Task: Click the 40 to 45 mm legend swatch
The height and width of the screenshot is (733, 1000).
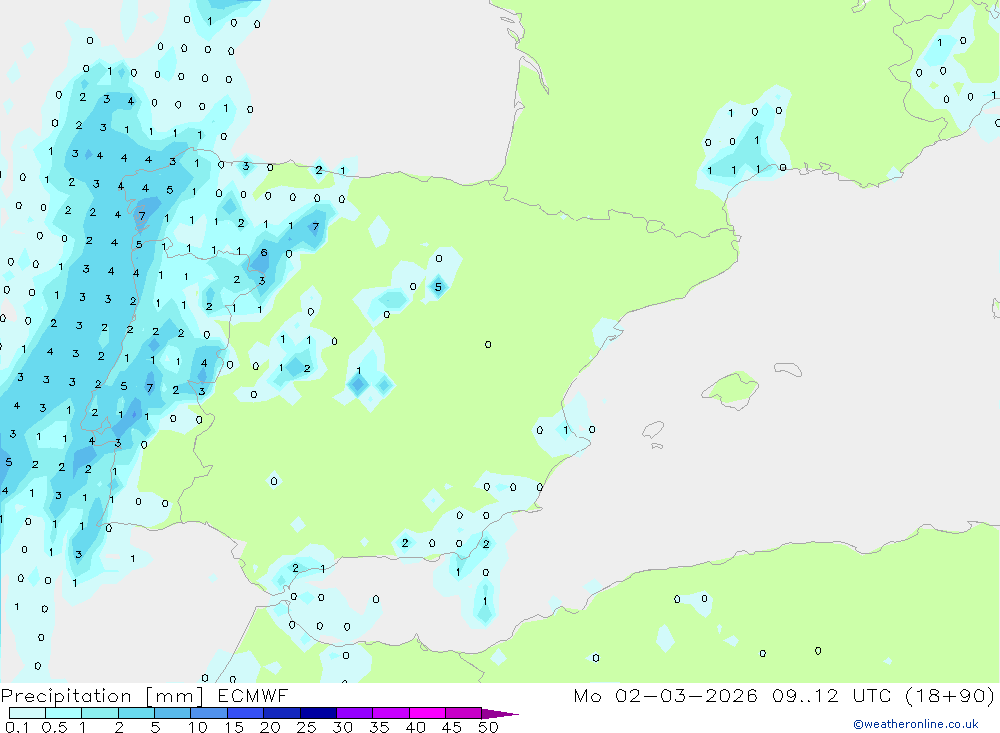Action: [427, 713]
